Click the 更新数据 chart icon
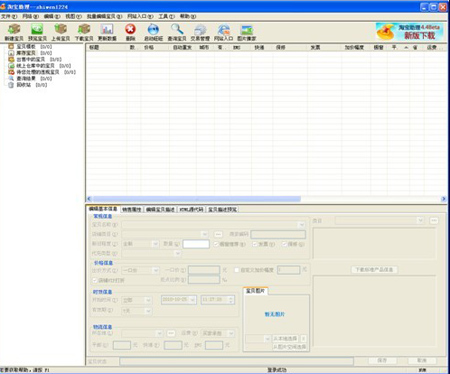 (x=107, y=33)
